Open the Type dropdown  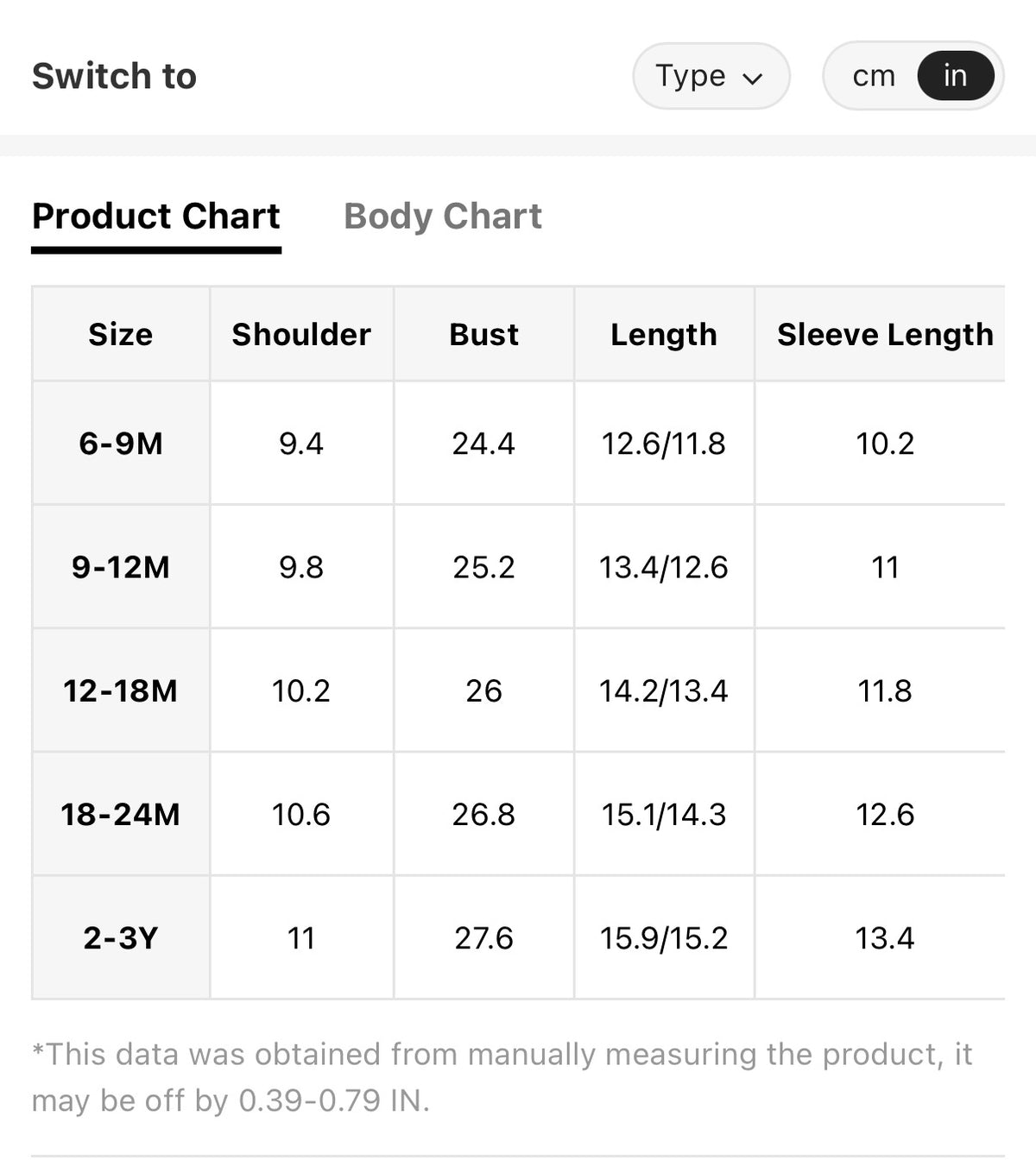coord(711,76)
